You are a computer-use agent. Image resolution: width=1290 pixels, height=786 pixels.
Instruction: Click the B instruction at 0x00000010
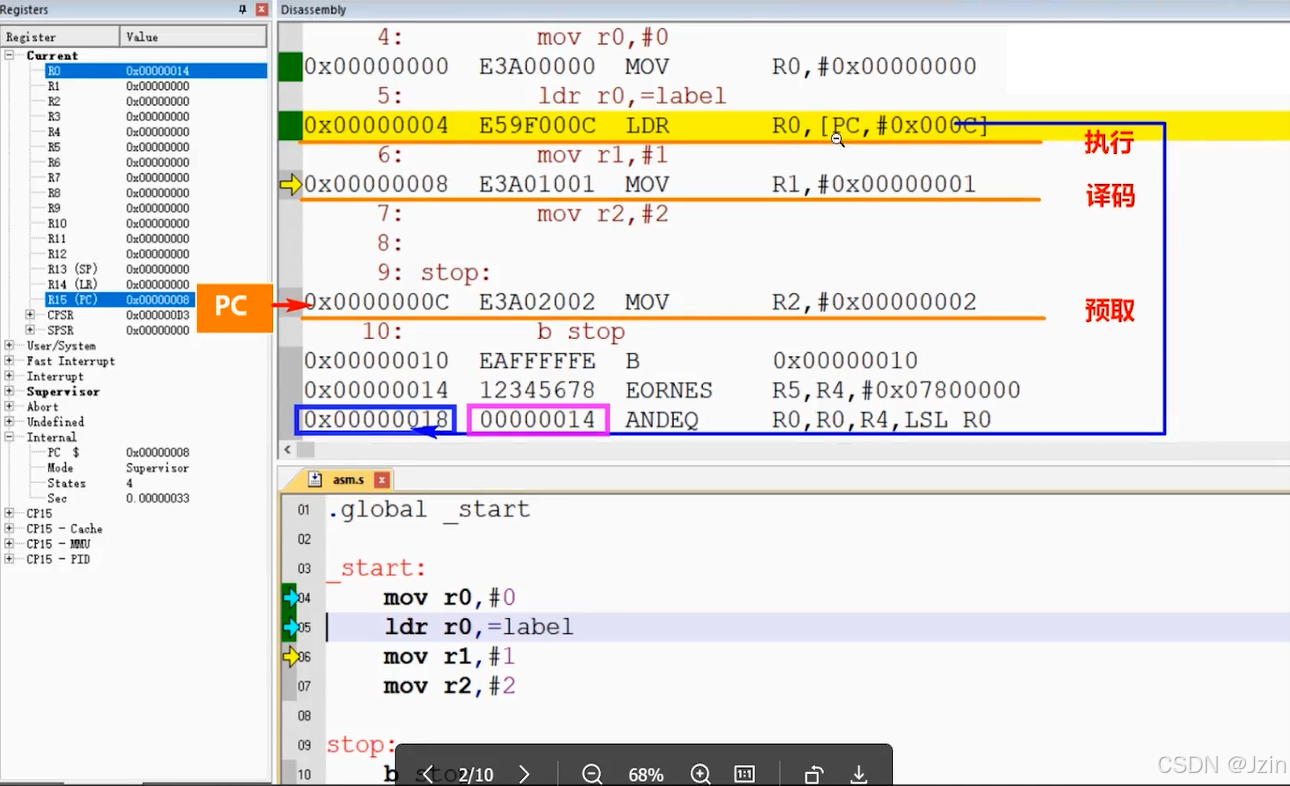[x=611, y=361]
